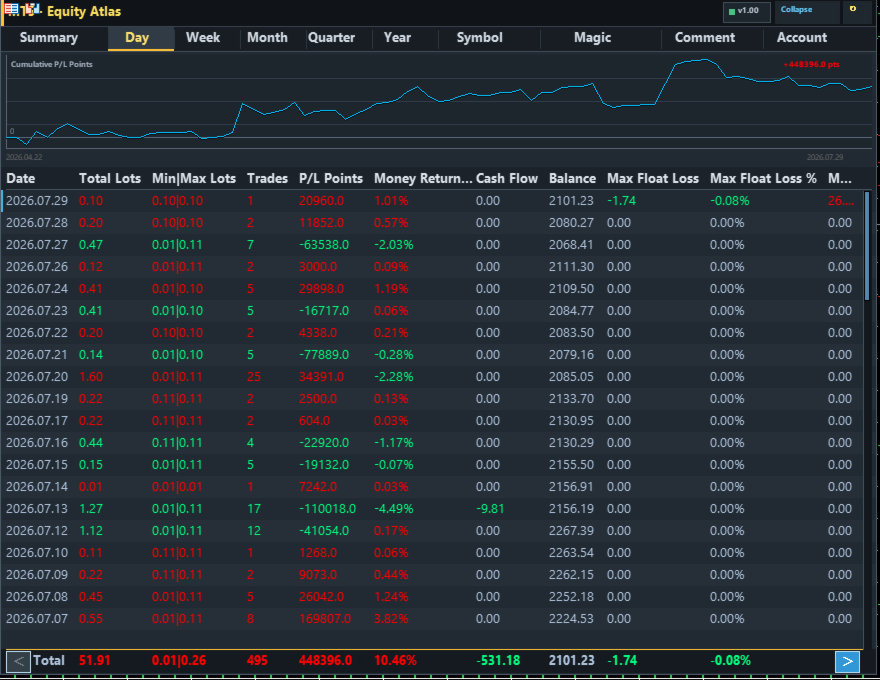880x680 pixels.
Task: Collapse the Equity Atlas panel
Action: (x=807, y=11)
